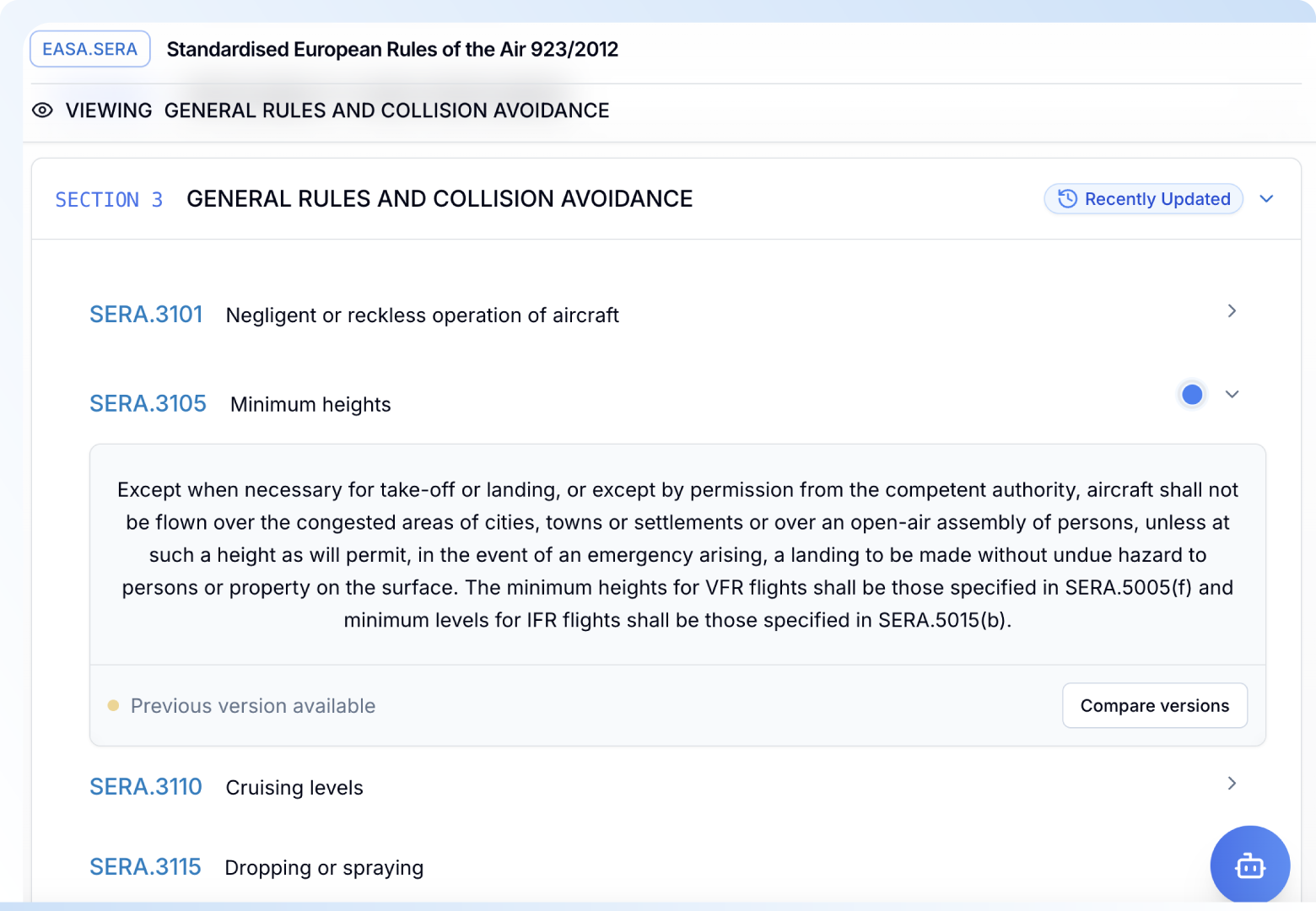Click the Minimum heights rule text box

(677, 554)
